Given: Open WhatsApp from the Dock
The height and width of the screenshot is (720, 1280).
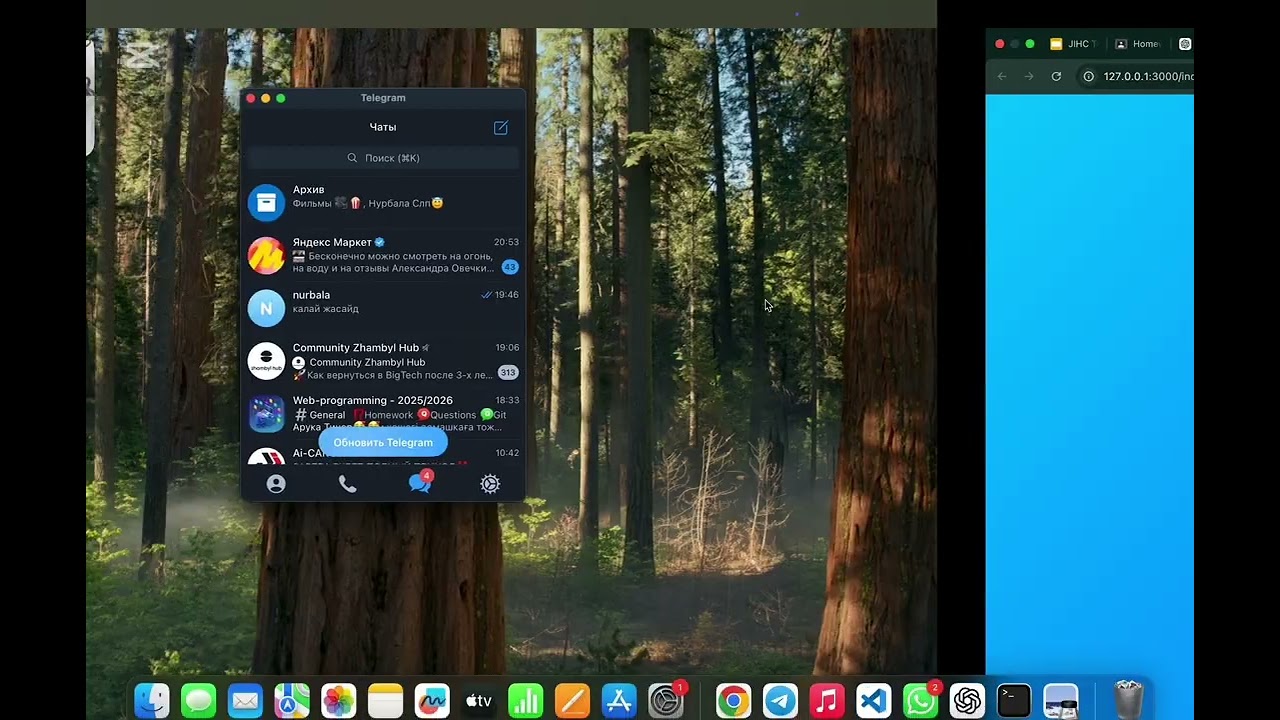Looking at the screenshot, I should pos(920,701).
